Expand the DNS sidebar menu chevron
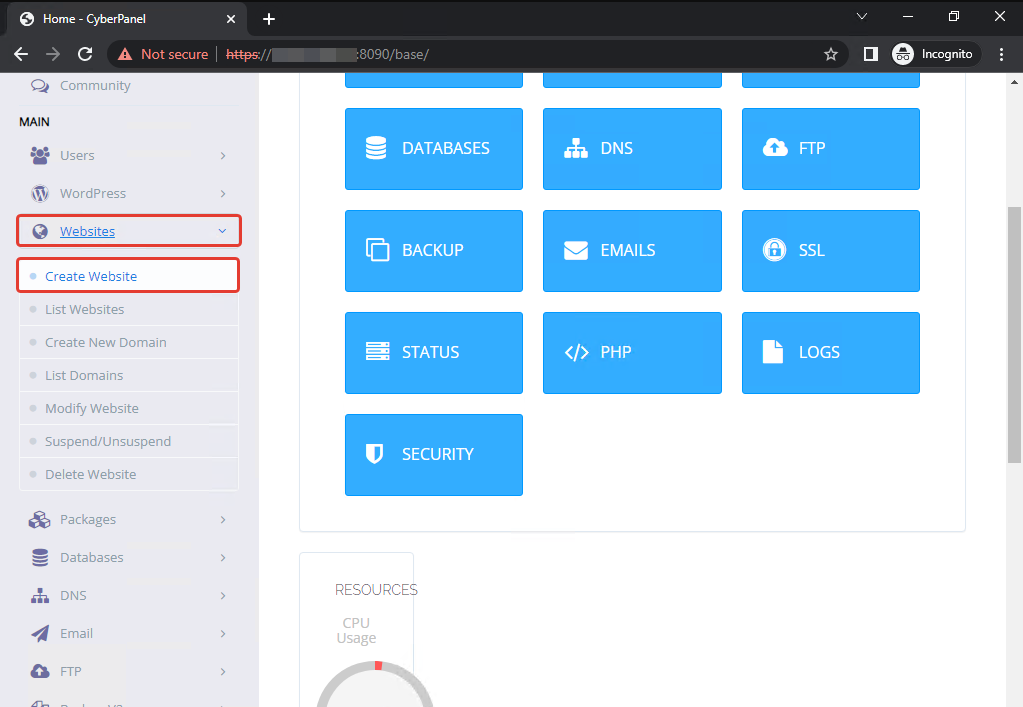The width and height of the screenshot is (1023, 707). (x=223, y=595)
